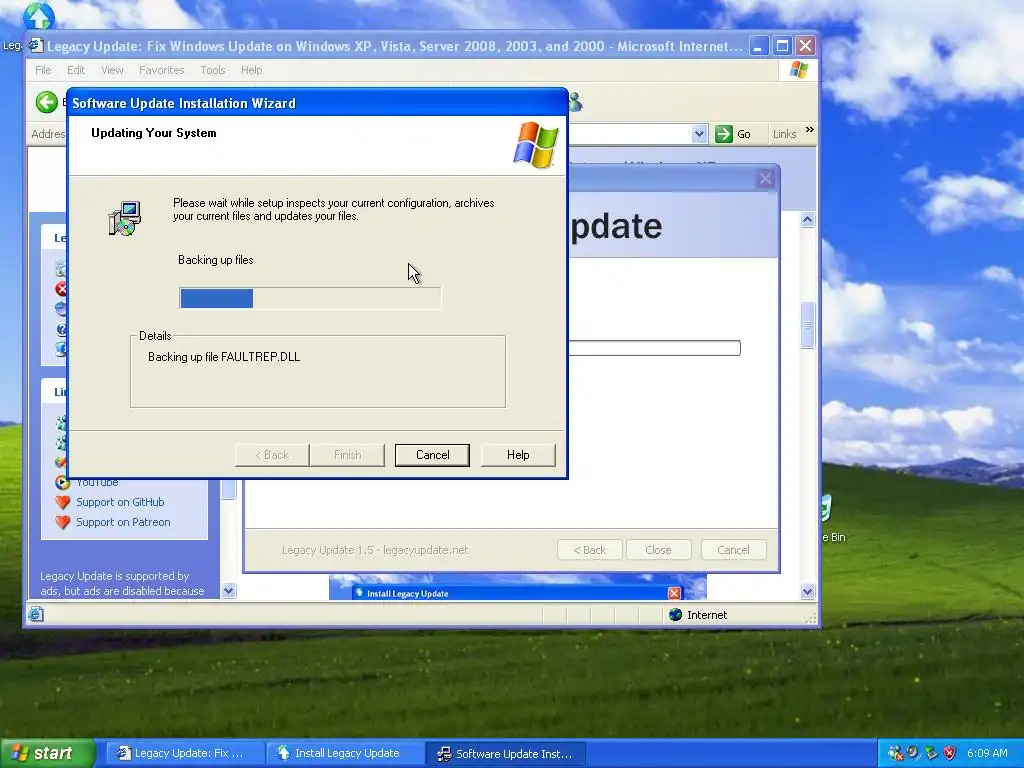
Task: Open the red Security Center shield icon
Action: pyautogui.click(x=950, y=753)
